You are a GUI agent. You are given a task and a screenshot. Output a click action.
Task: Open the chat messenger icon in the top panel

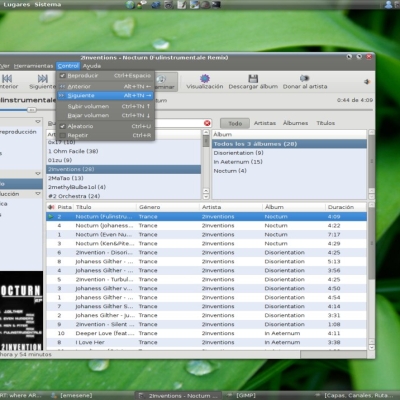[x=141, y=5]
